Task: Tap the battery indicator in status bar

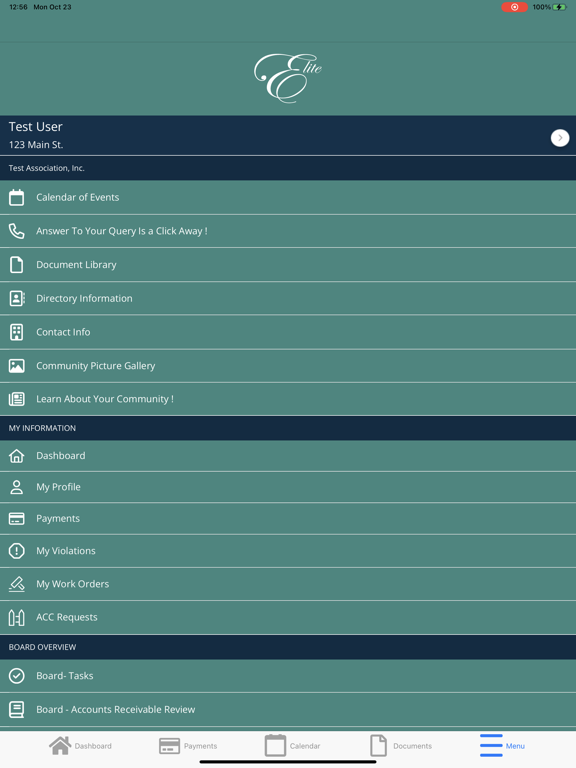Action: coord(560,7)
